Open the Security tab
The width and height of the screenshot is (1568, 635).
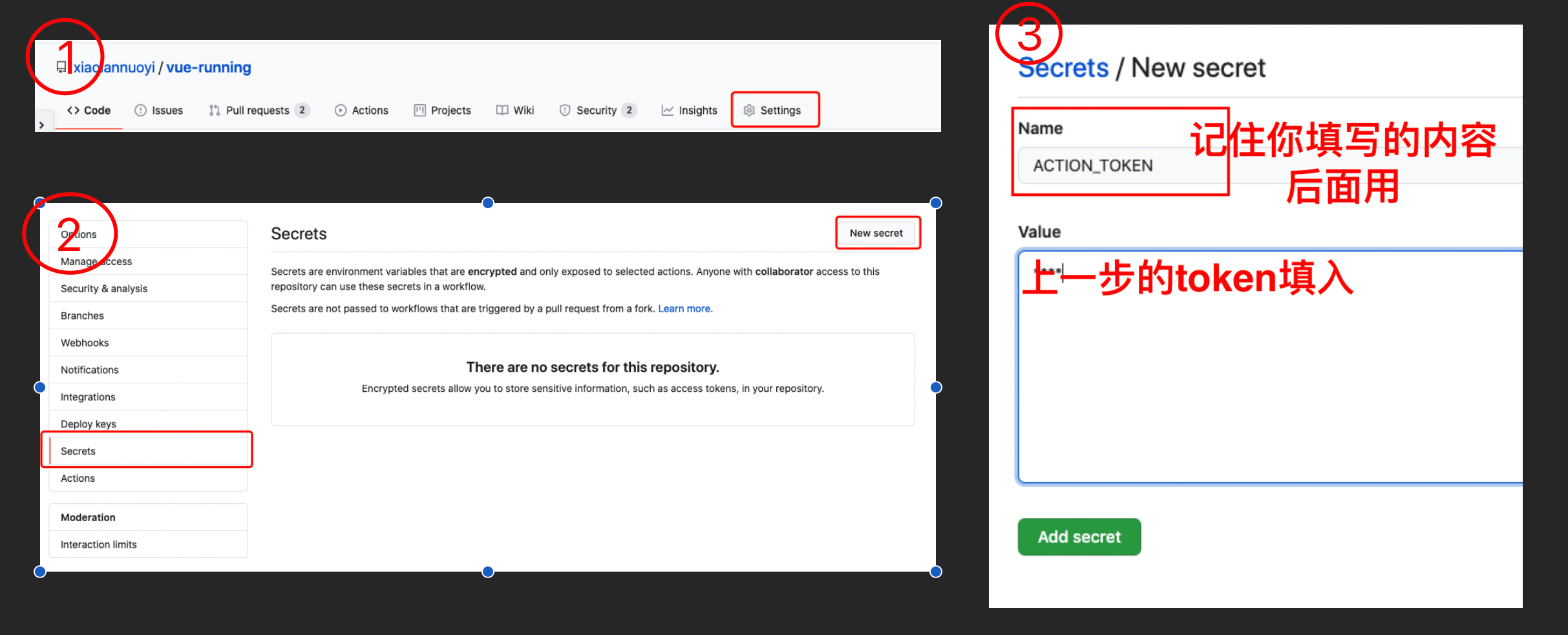598,110
